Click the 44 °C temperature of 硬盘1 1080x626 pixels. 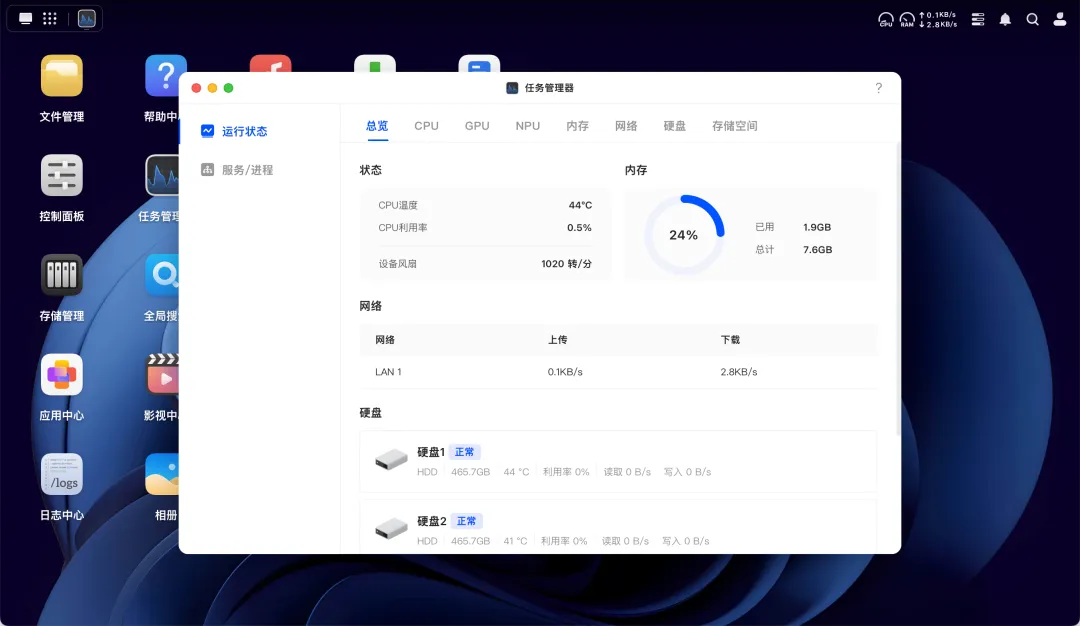tap(516, 472)
